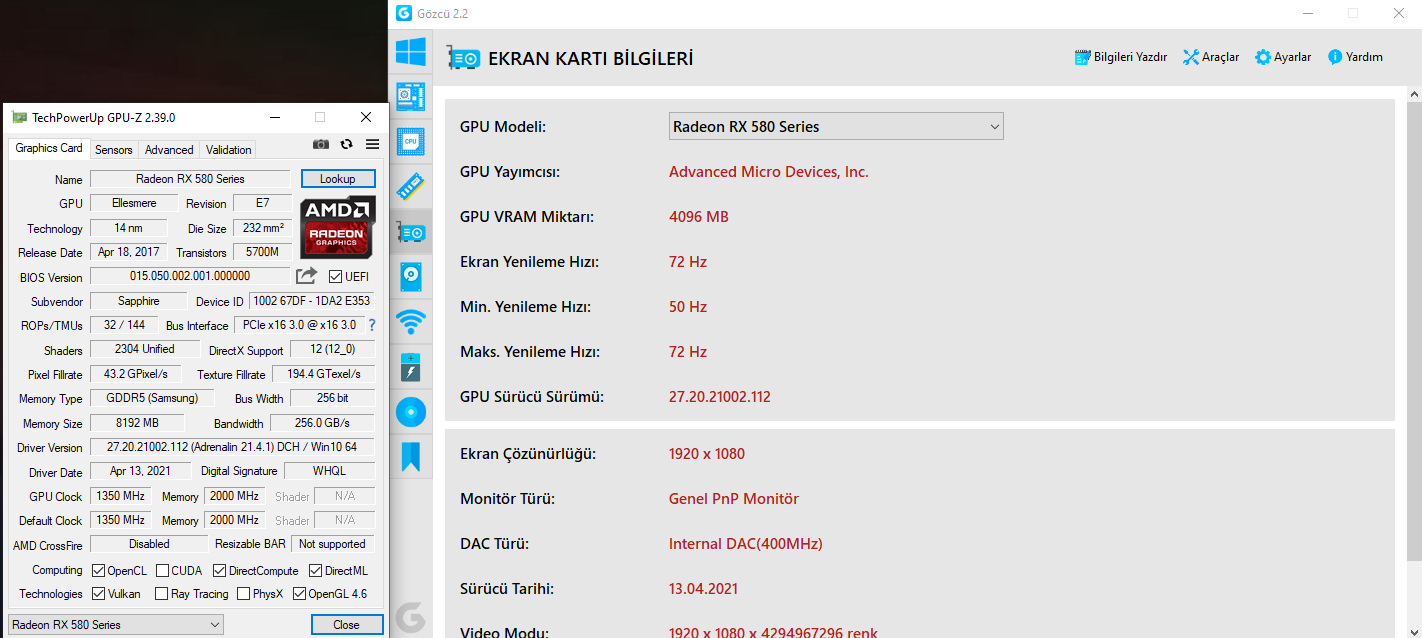This screenshot has height=638, width=1422.
Task: Click the scrollbar up arrow in Gözcü
Action: 1414,93
